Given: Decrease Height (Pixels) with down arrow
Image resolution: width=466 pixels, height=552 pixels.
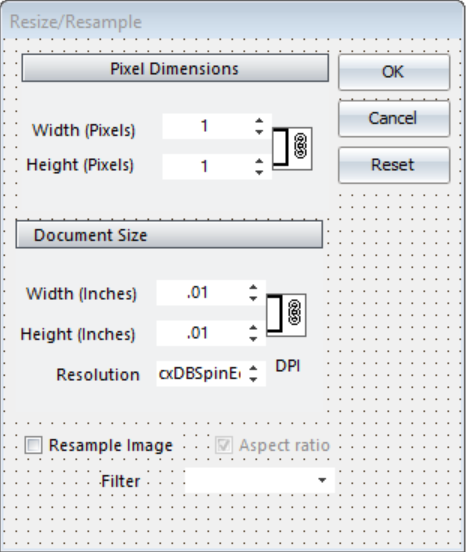Looking at the screenshot, I should [259, 172].
